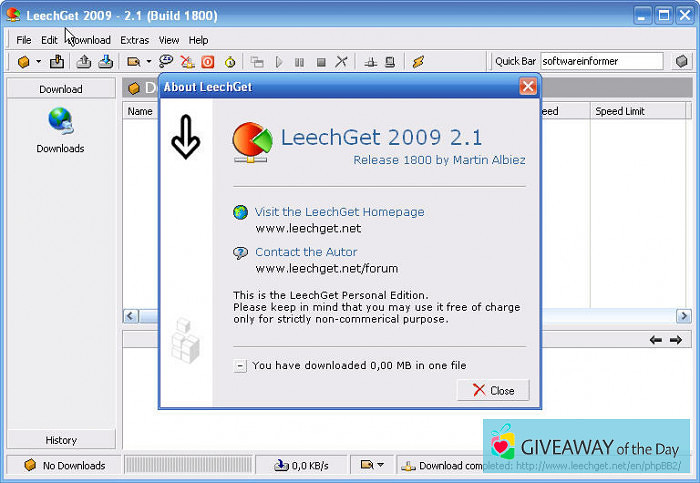The image size is (700, 483).
Task: Maximize the LeechGet window
Action: click(664, 16)
